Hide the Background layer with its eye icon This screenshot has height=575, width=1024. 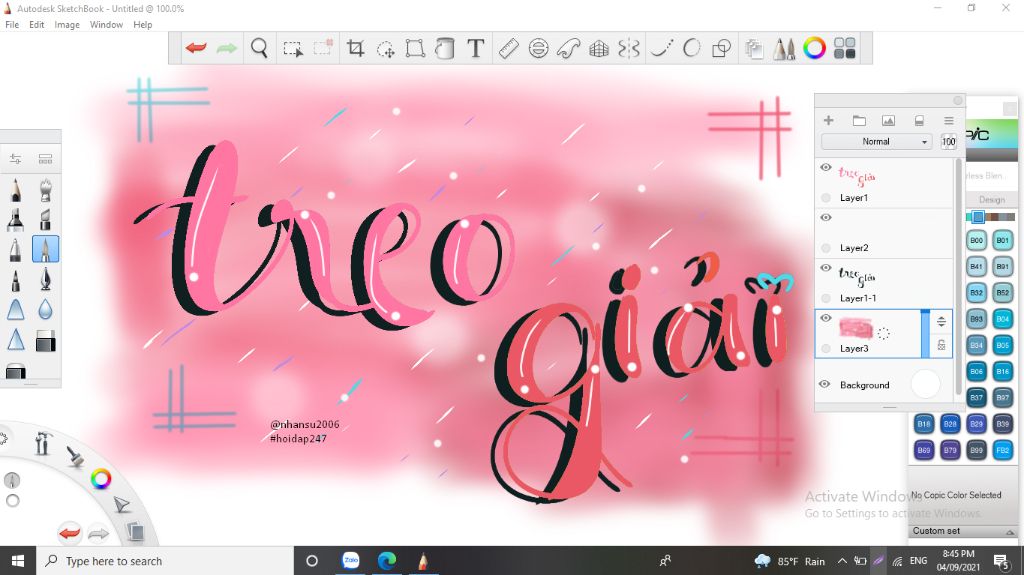point(825,384)
